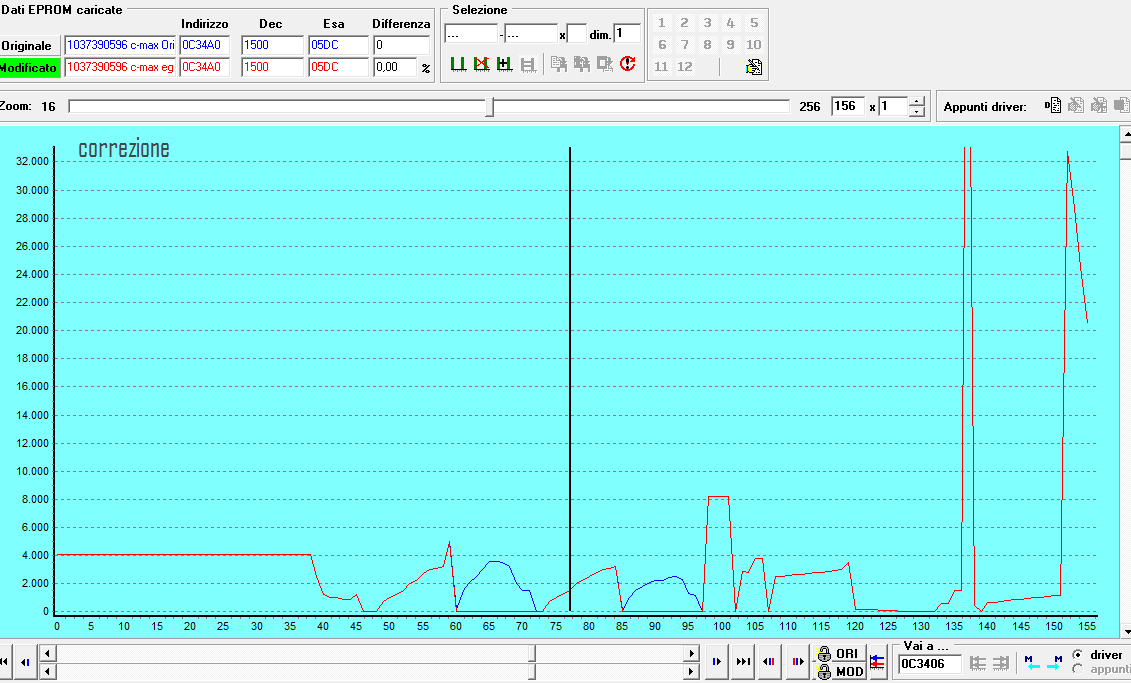Click the graph's vertical scrollbar up arrow
The height and width of the screenshot is (683, 1131).
click(1126, 133)
